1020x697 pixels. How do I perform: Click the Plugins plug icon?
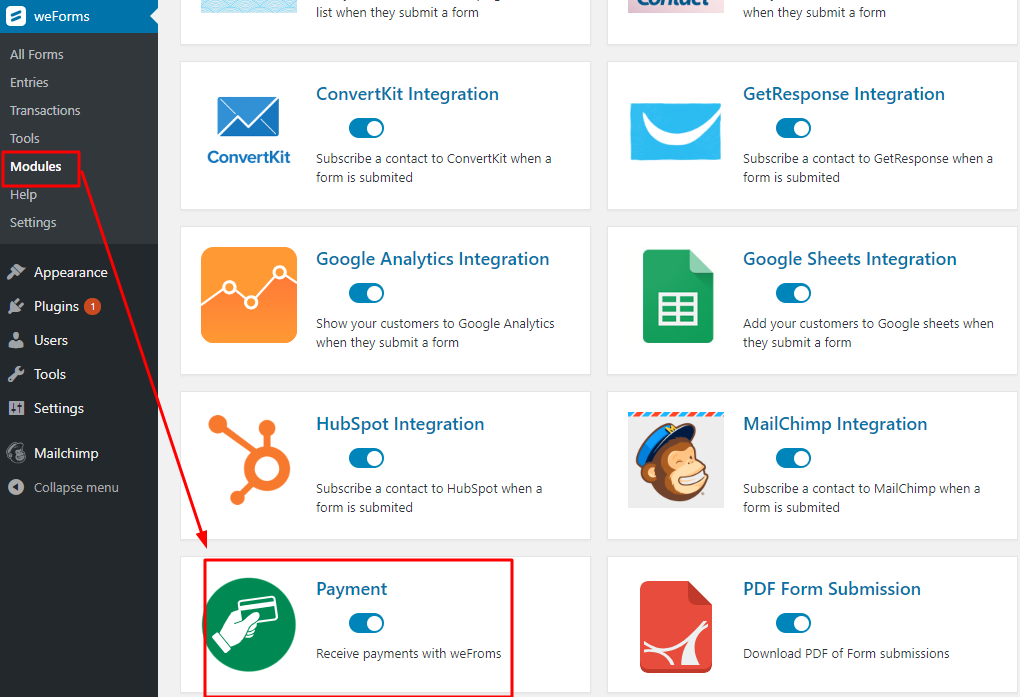pyautogui.click(x=16, y=306)
